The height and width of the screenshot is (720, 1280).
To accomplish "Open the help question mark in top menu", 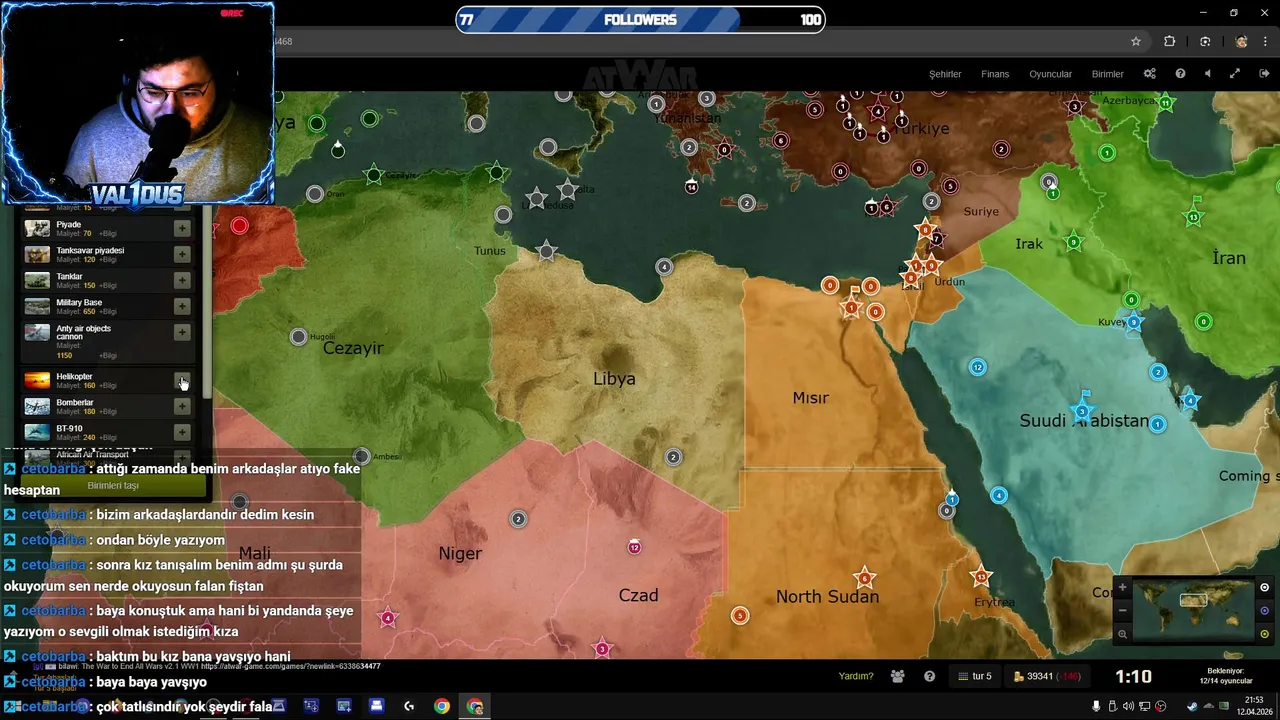I will 1180,73.
